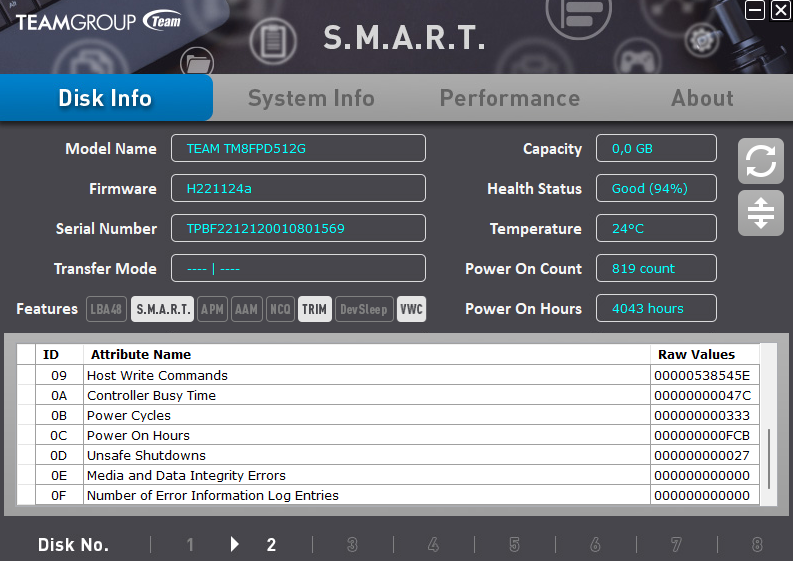Click the NCQ feature badge
Viewport: 793px width, 561px height.
[x=280, y=309]
